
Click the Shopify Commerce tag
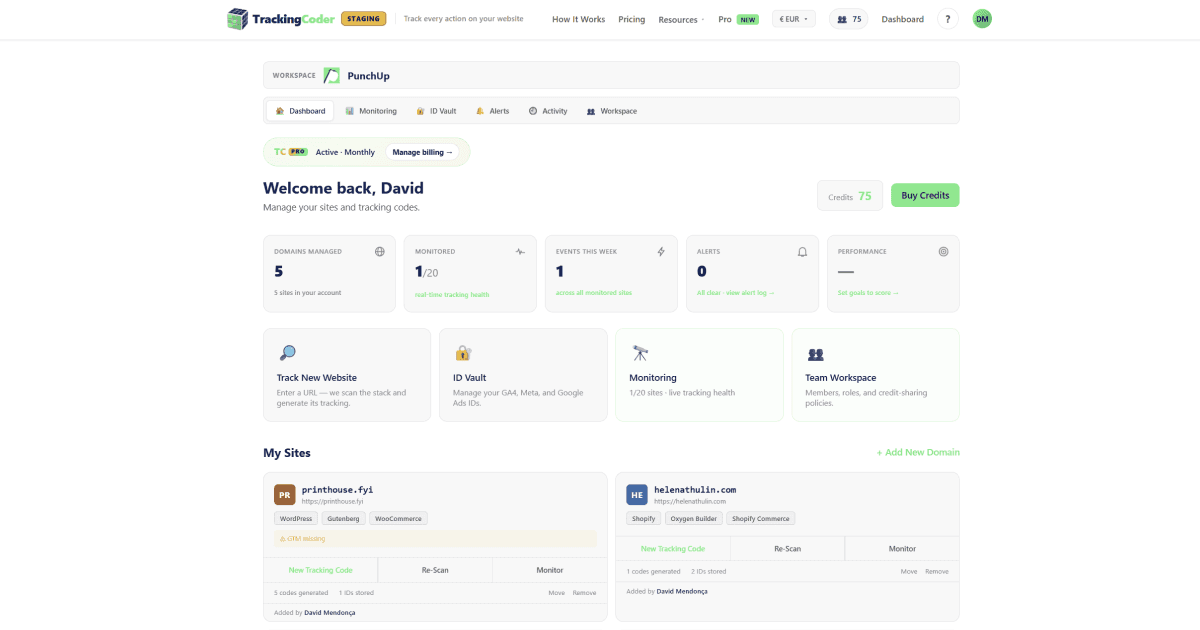tap(760, 518)
